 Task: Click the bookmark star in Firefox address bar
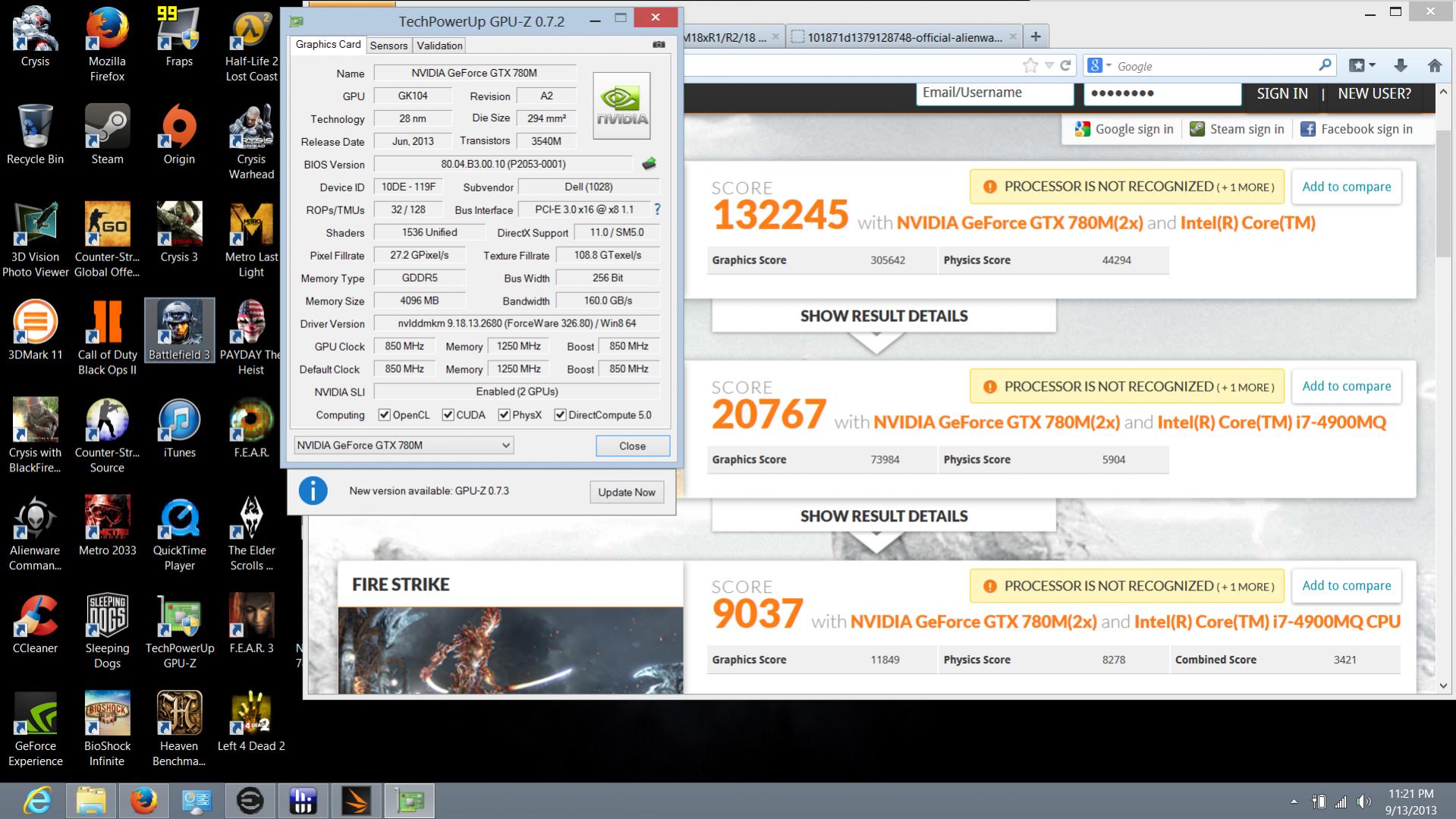click(1030, 66)
